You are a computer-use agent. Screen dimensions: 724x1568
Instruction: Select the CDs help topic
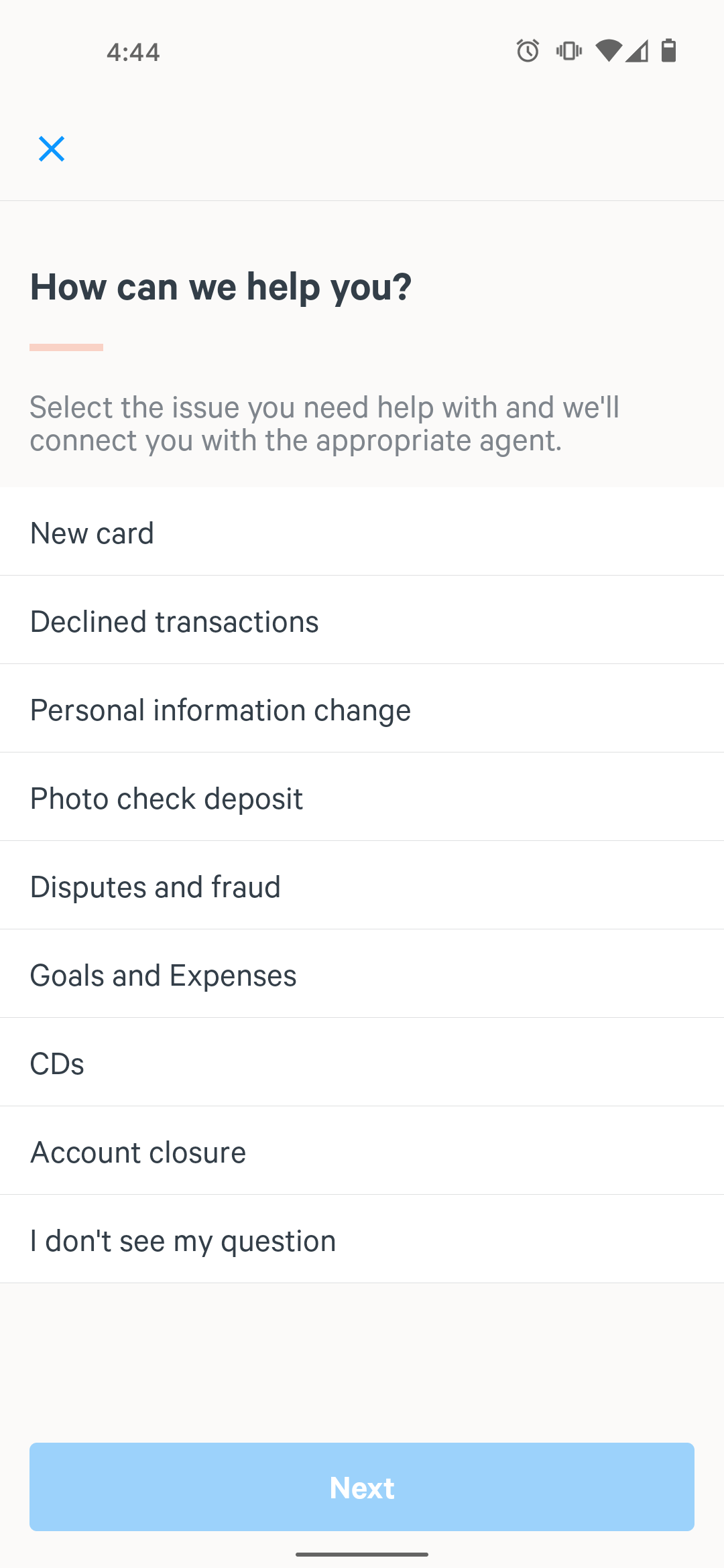[362, 1063]
